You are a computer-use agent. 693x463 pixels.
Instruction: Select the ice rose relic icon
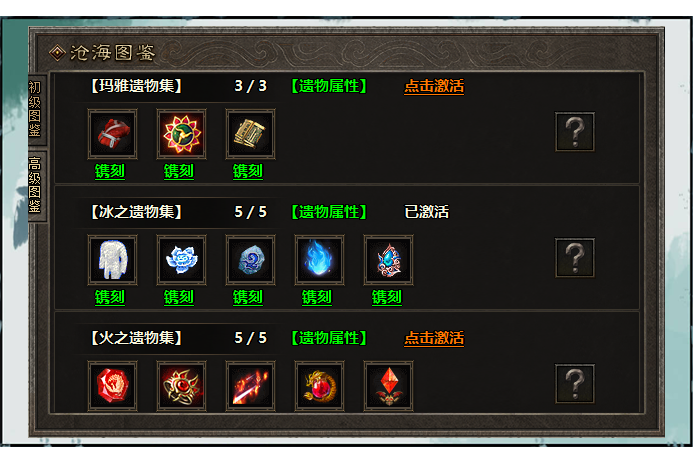click(x=181, y=260)
